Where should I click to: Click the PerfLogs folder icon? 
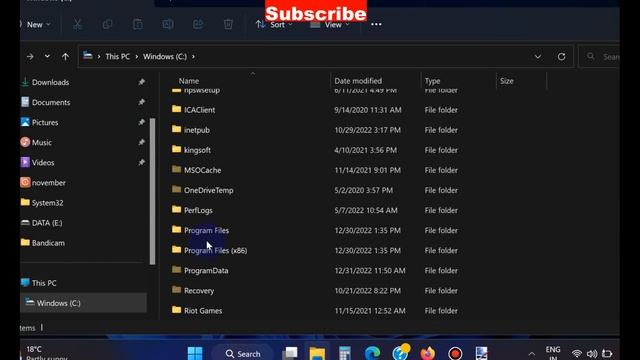coord(176,209)
